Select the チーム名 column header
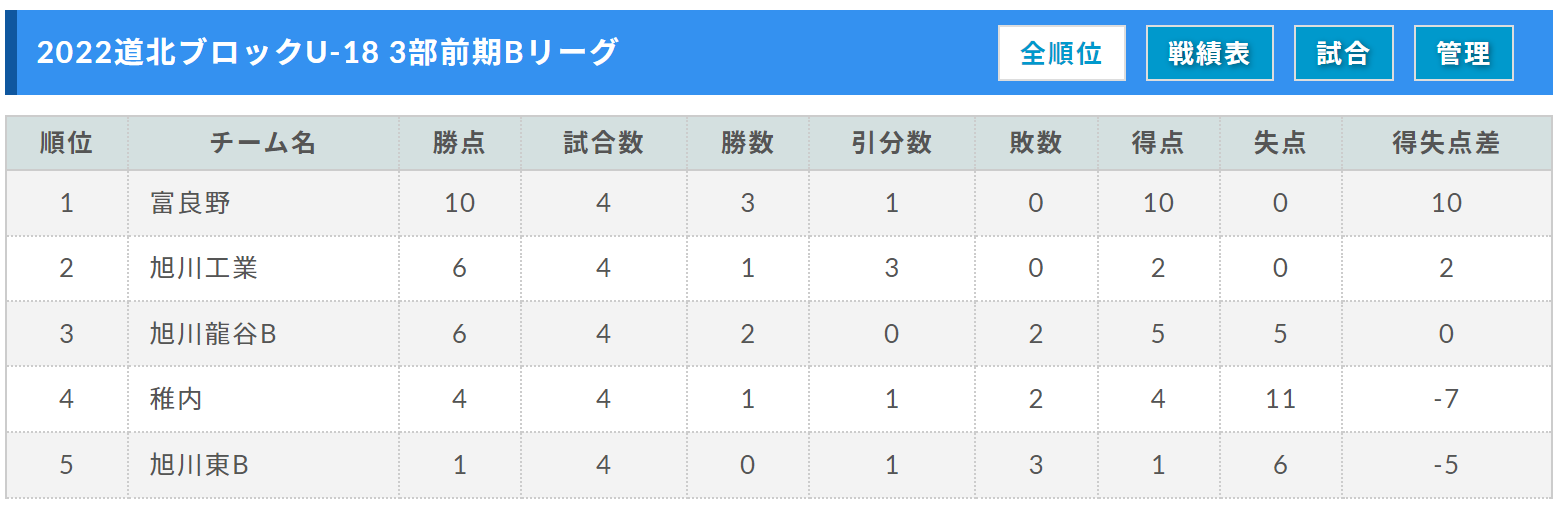This screenshot has height=515, width=1562. coord(264,143)
